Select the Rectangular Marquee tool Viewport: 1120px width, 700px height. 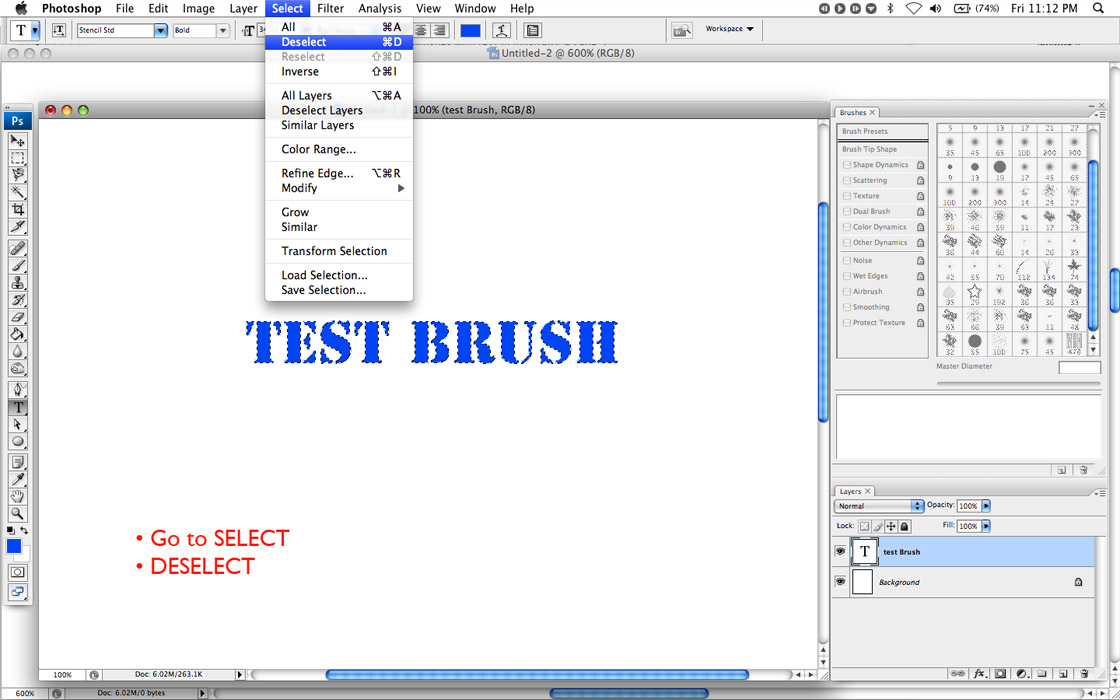pyautogui.click(x=18, y=158)
